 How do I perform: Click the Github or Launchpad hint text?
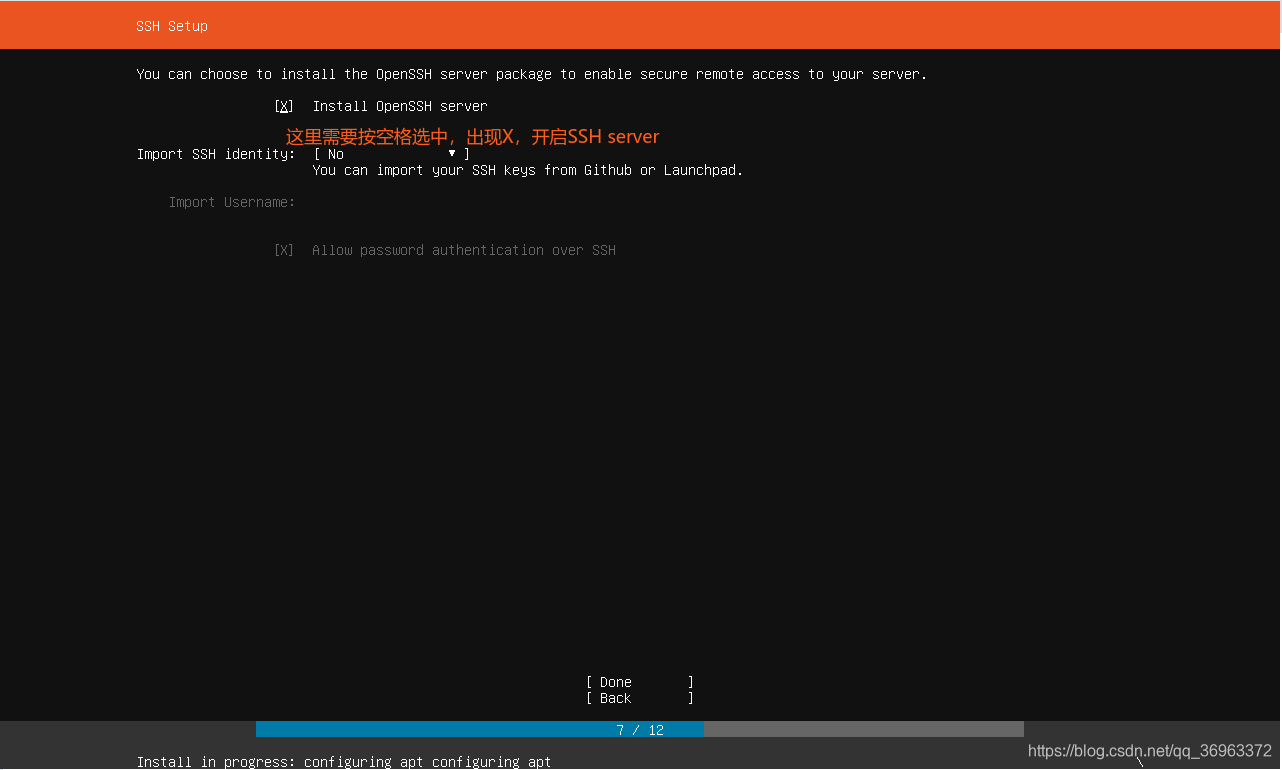click(x=528, y=170)
